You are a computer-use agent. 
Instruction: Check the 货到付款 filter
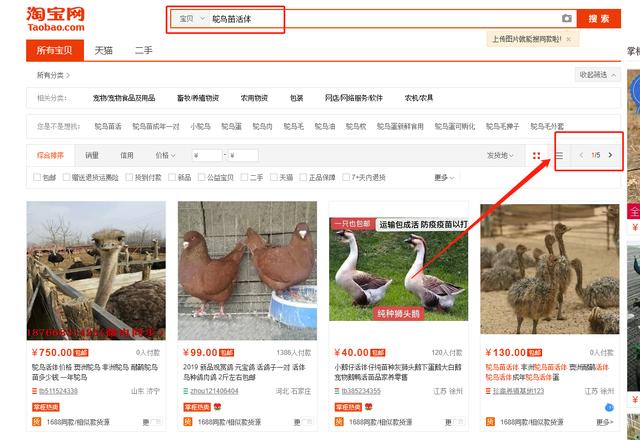pyautogui.click(x=129, y=177)
